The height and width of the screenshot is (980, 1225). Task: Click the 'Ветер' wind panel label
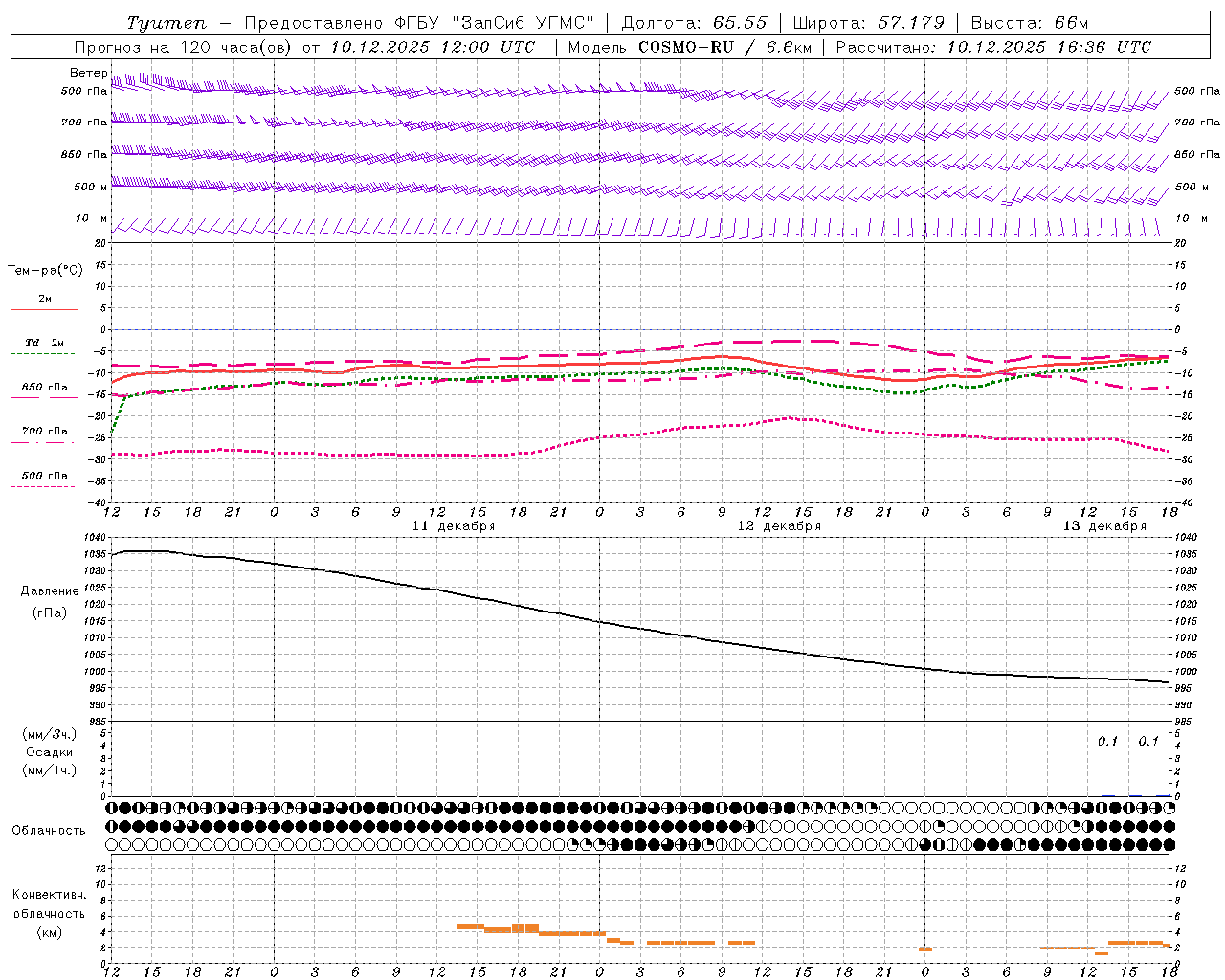pos(89,73)
